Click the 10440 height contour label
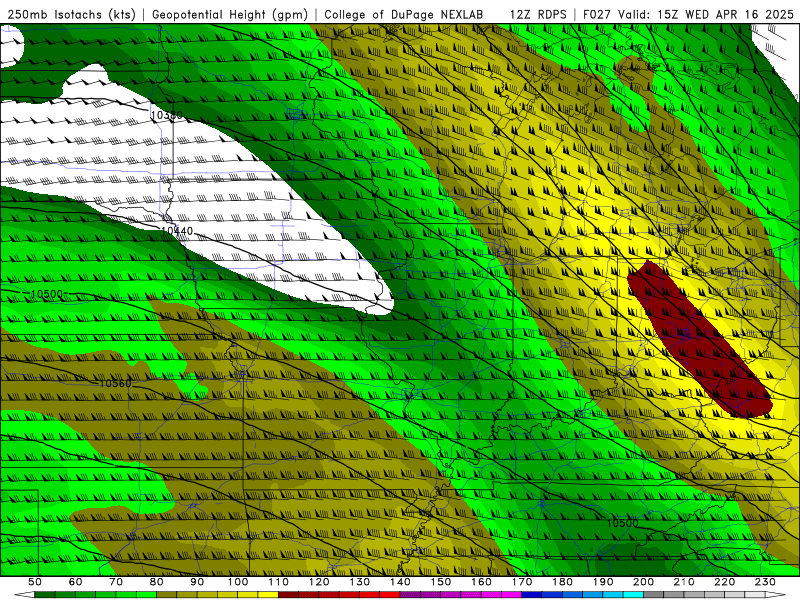This screenshot has width=800, height=600. coord(177,231)
